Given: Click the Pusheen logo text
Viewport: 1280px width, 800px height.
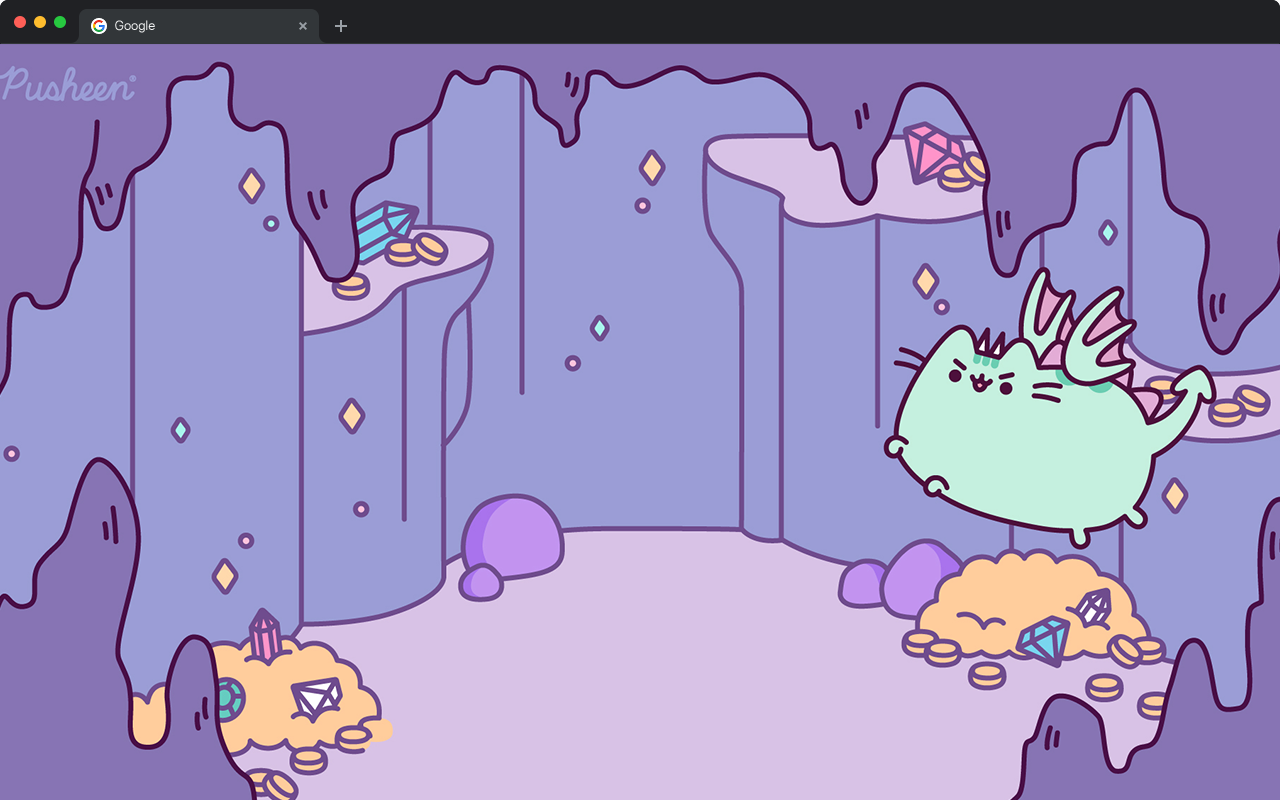Looking at the screenshot, I should click(68, 86).
